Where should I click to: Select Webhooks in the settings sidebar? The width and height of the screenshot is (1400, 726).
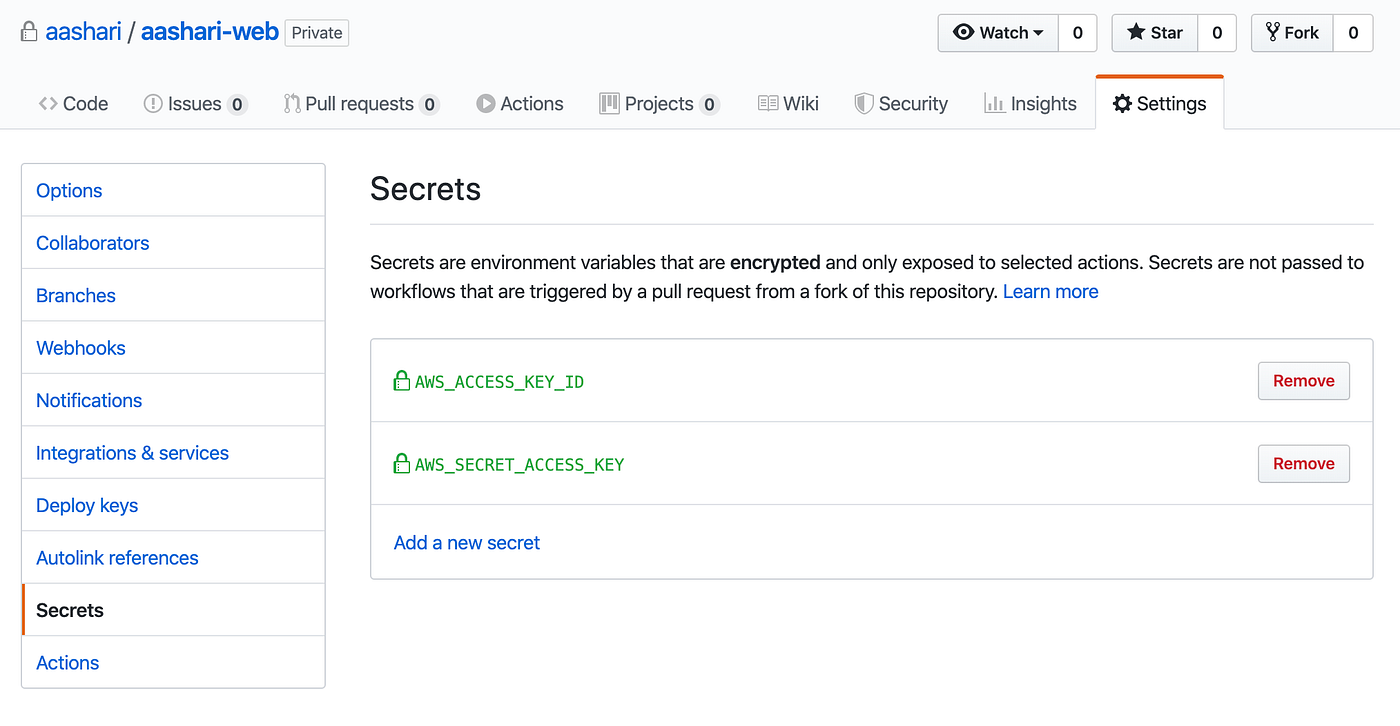pos(81,348)
